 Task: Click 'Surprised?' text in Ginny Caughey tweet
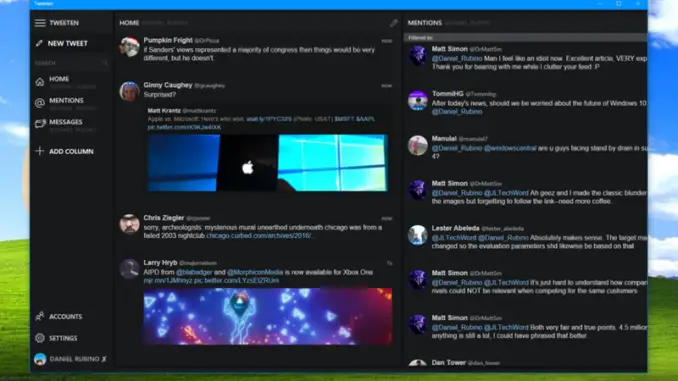coord(160,94)
